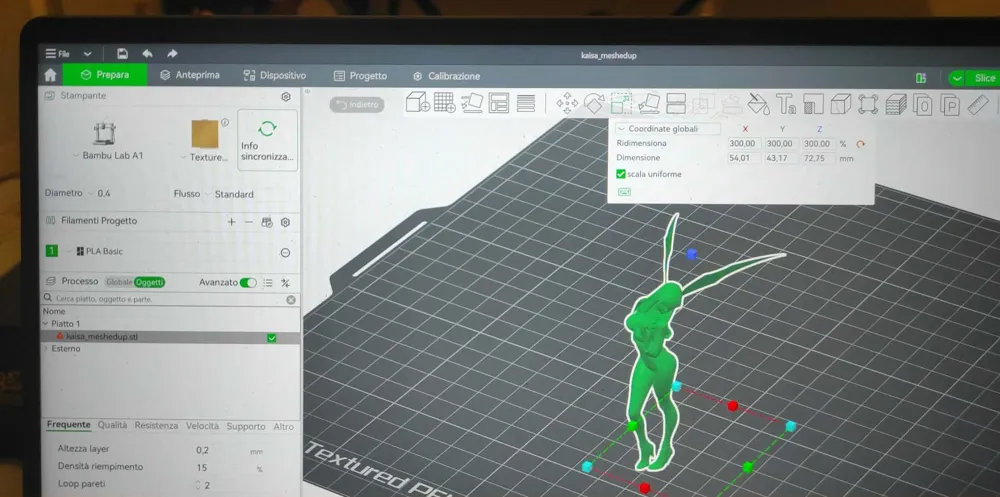Click the Save project floppy icon
The width and height of the screenshot is (1000, 497).
pos(122,53)
